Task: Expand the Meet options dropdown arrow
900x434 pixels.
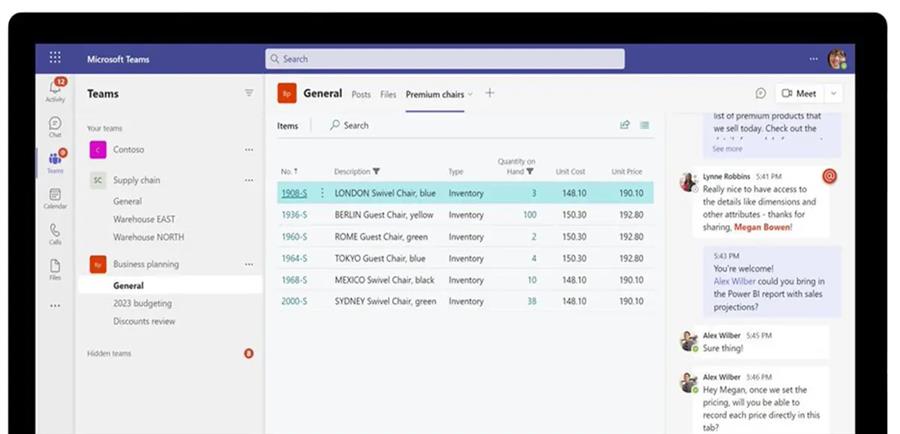Action: click(x=833, y=94)
